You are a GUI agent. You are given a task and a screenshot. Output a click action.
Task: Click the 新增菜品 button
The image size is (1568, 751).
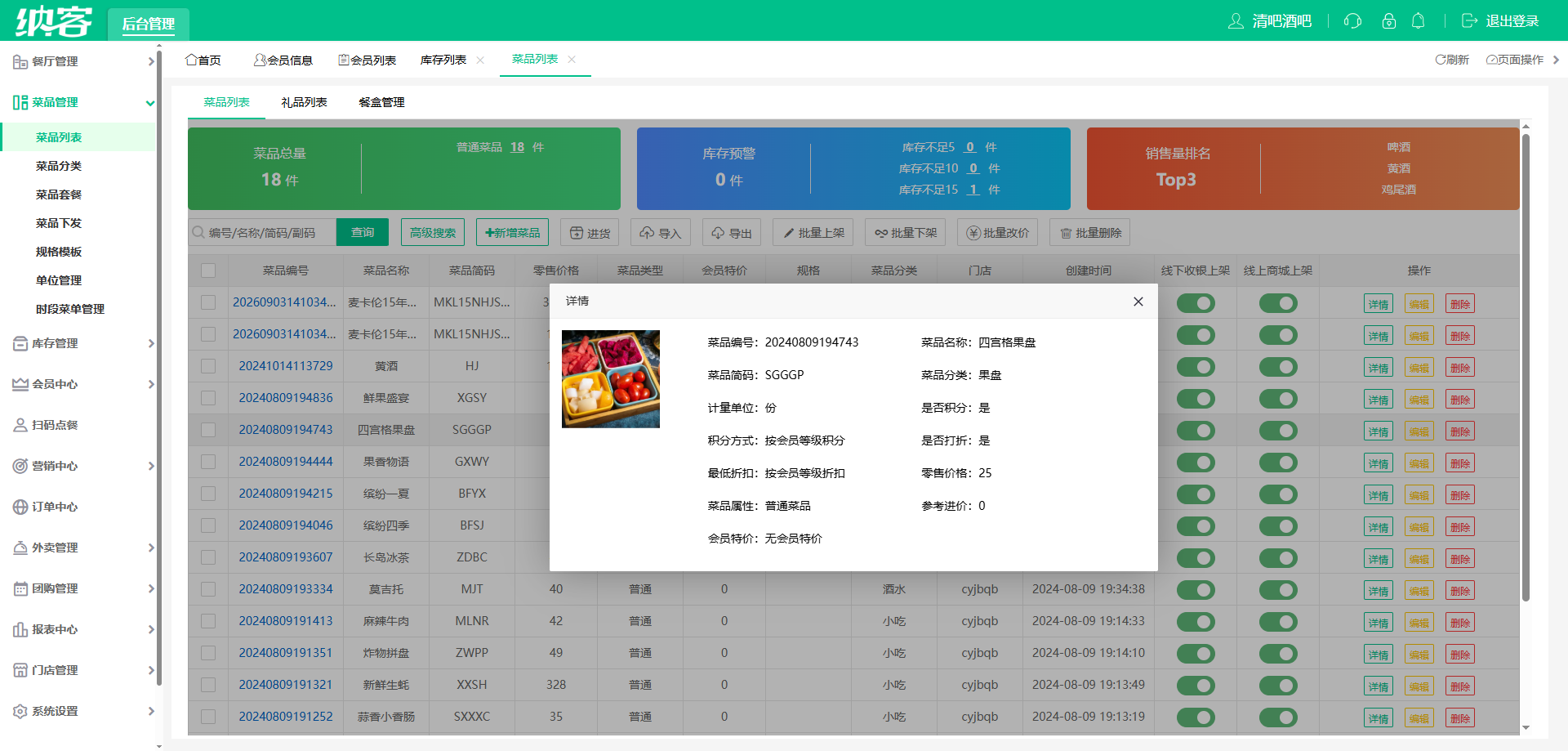pyautogui.click(x=513, y=233)
